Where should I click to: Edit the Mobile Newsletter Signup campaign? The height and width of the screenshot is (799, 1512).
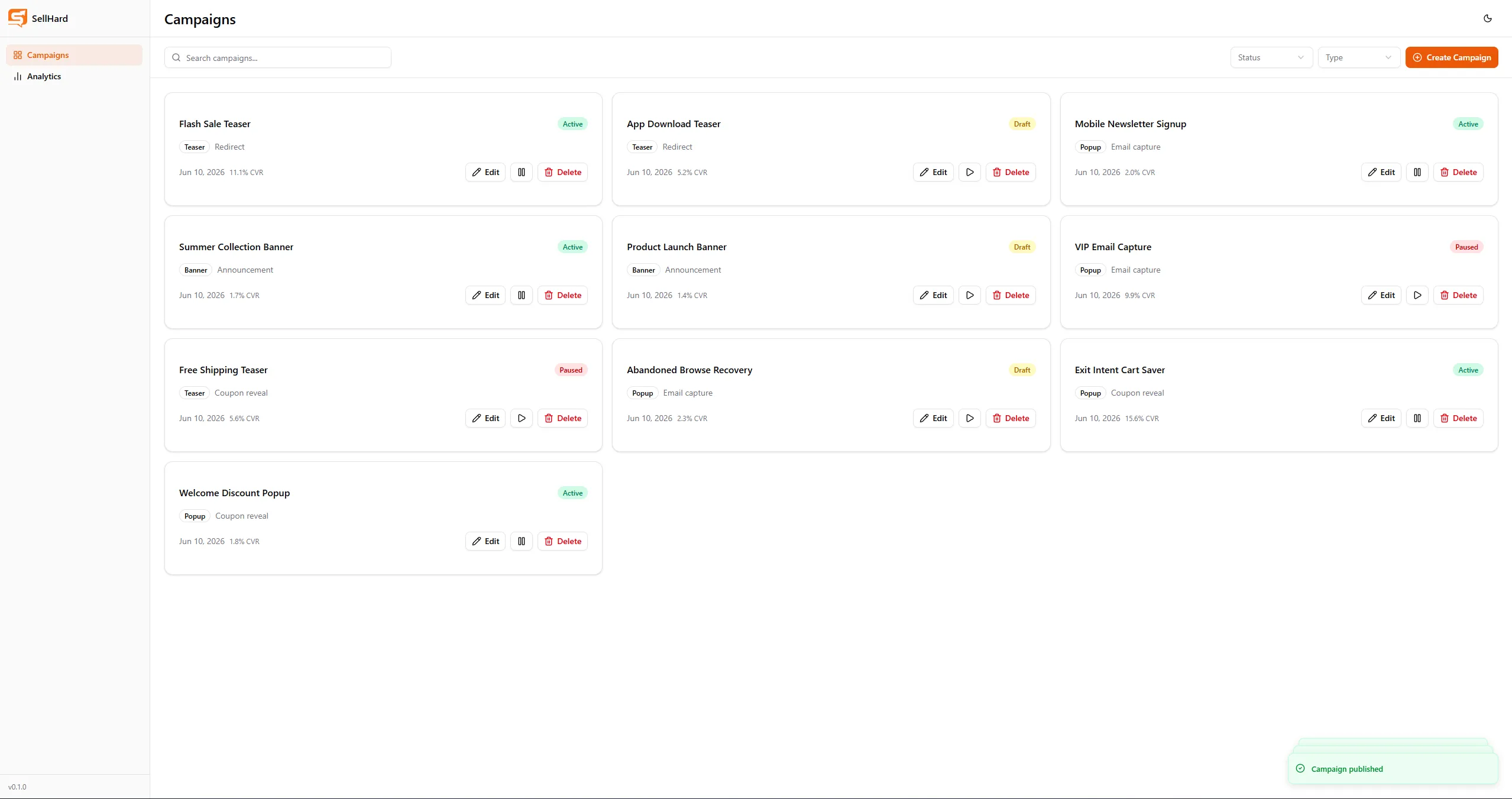(x=1381, y=172)
